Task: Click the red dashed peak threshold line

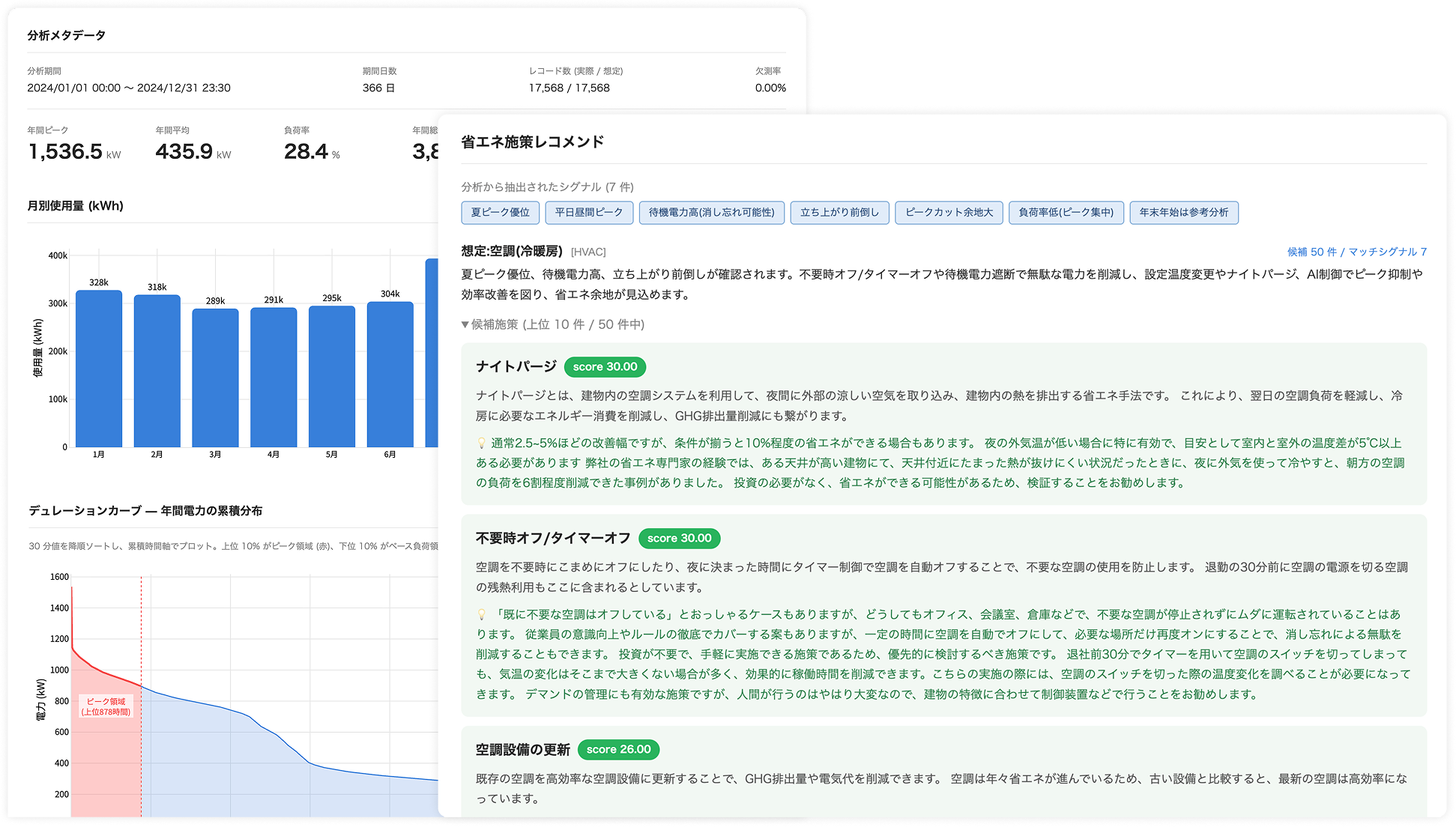Action: click(141, 697)
